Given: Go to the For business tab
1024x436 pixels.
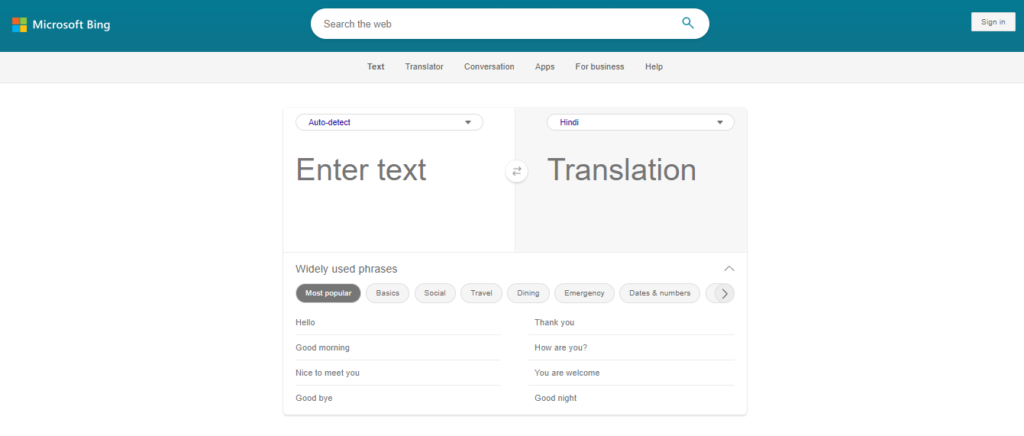Looking at the screenshot, I should 599,67.
